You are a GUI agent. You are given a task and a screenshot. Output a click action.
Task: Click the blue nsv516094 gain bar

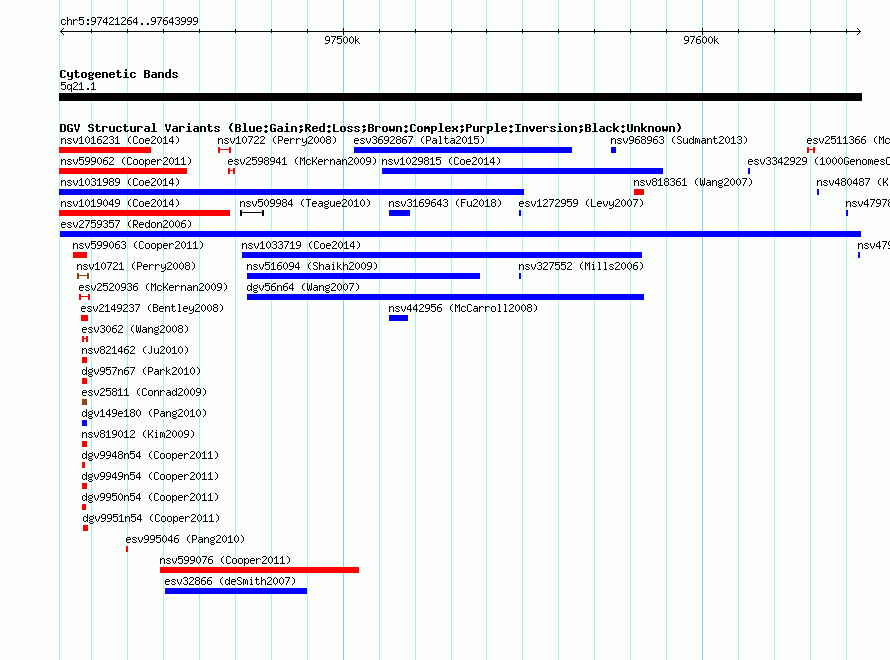point(363,276)
